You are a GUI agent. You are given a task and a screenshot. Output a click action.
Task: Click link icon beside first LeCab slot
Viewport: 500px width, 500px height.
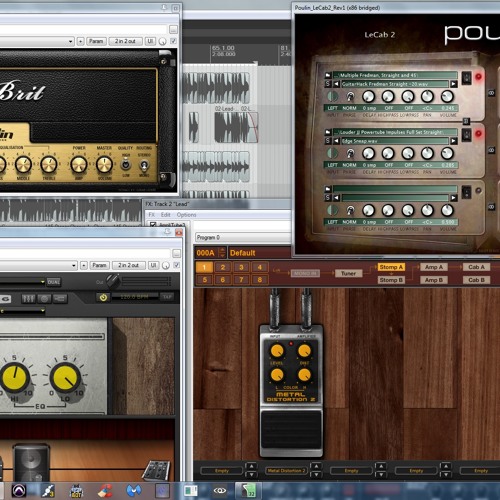pos(491,93)
